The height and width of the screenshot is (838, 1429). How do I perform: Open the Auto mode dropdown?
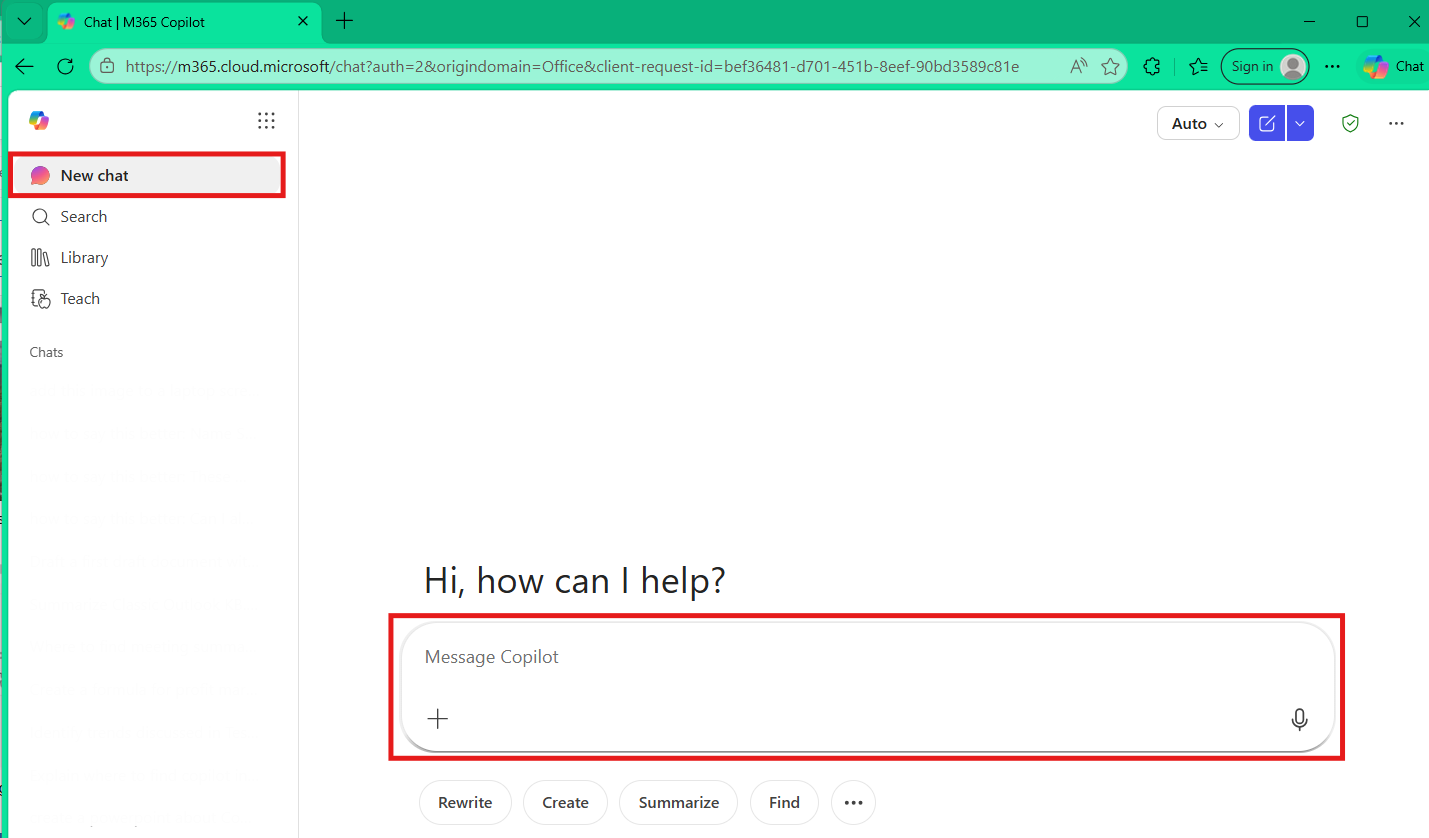click(1198, 124)
